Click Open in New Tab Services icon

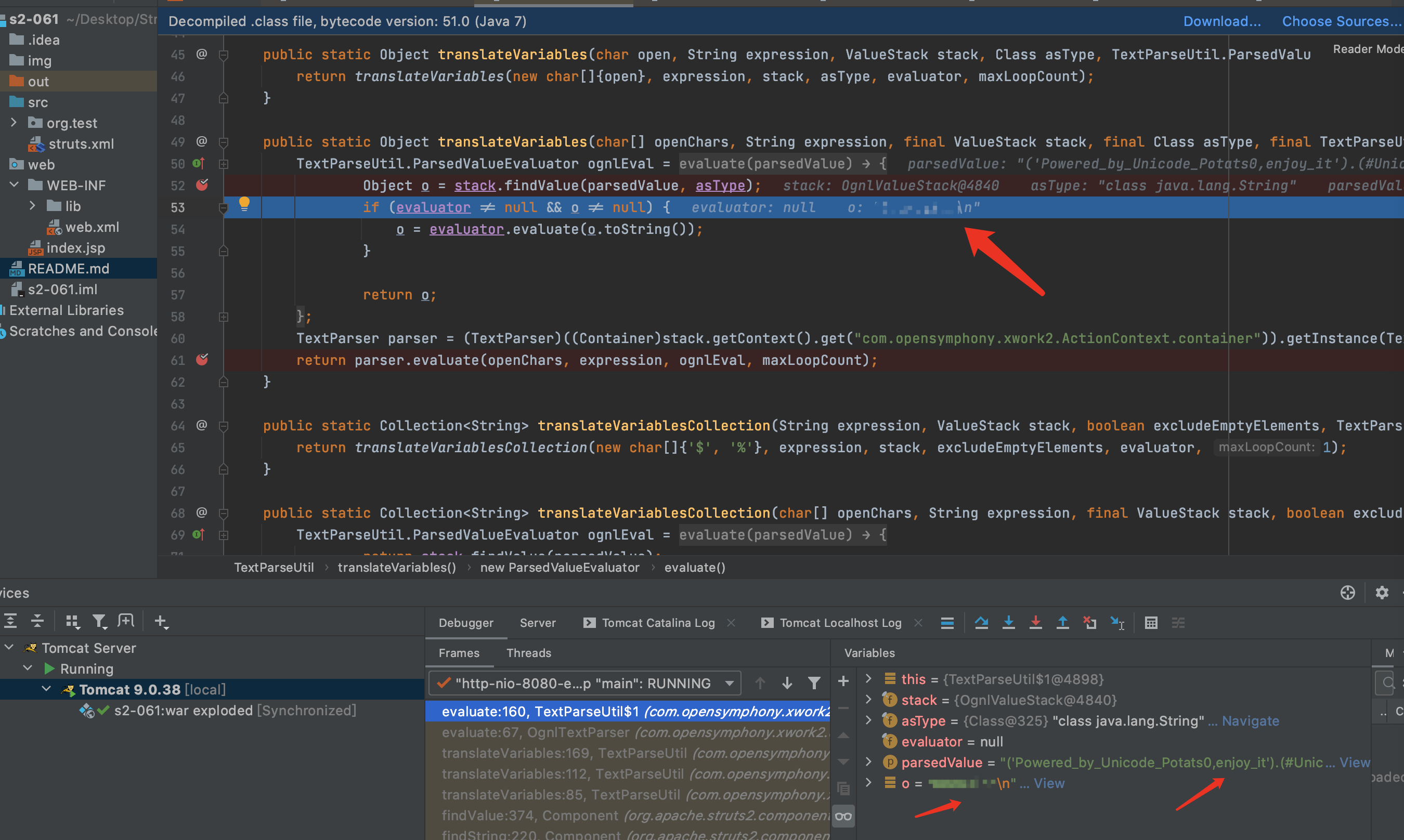(126, 621)
